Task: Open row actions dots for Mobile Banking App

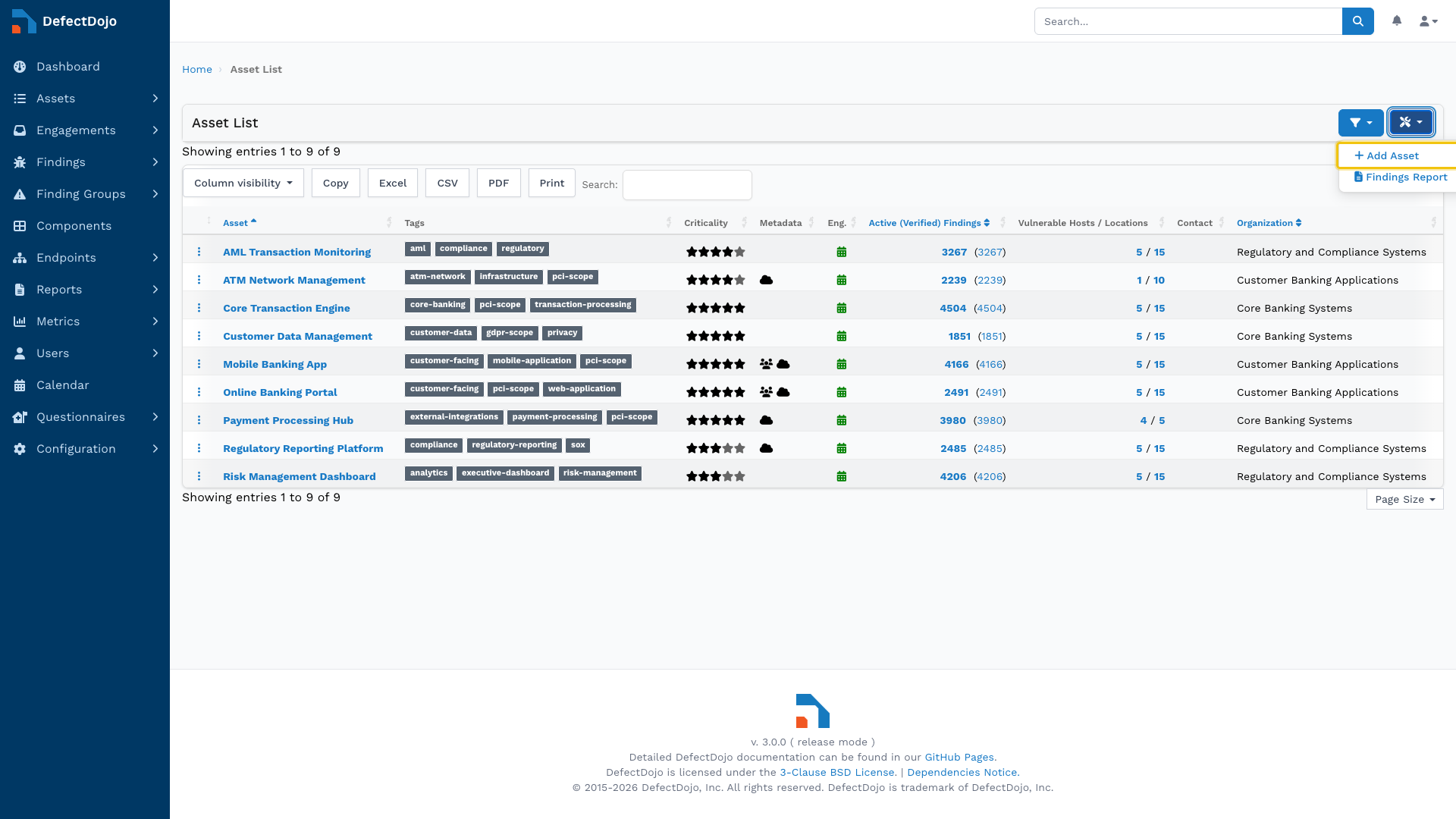Action: (199, 364)
